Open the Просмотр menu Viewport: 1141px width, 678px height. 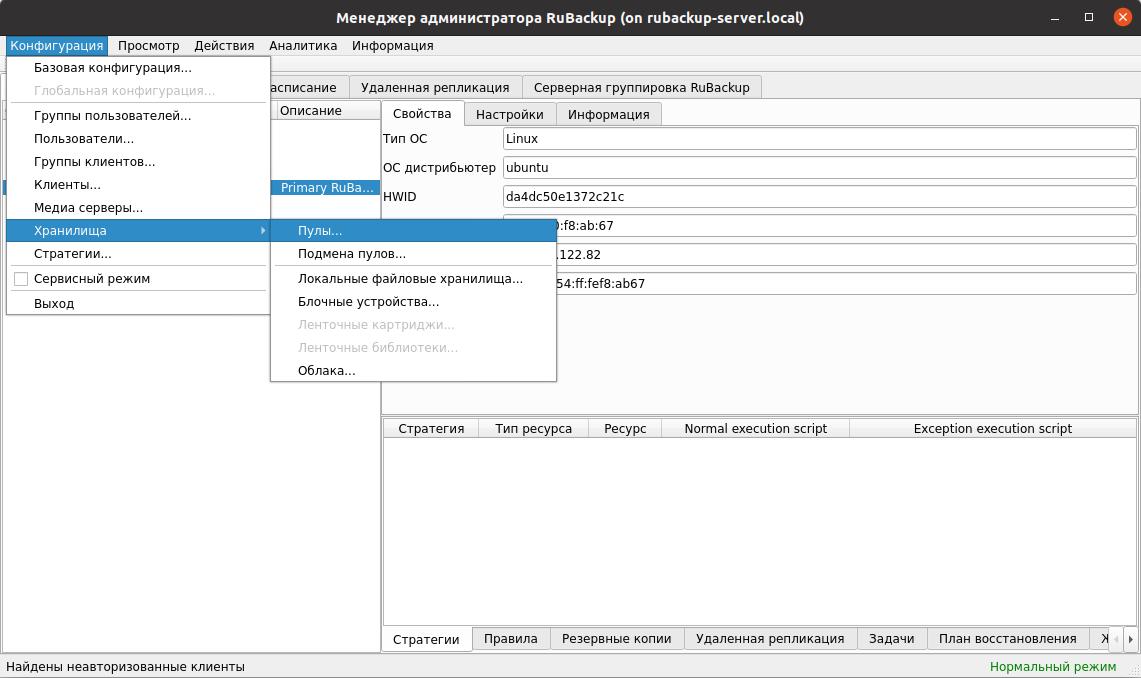coord(148,45)
